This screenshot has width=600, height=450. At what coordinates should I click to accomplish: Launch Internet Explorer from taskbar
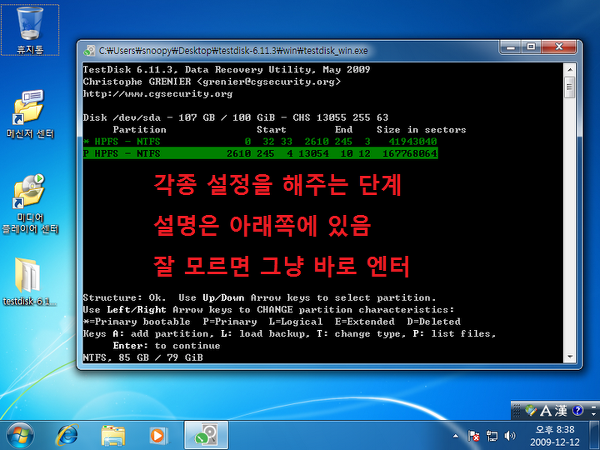click(67, 436)
